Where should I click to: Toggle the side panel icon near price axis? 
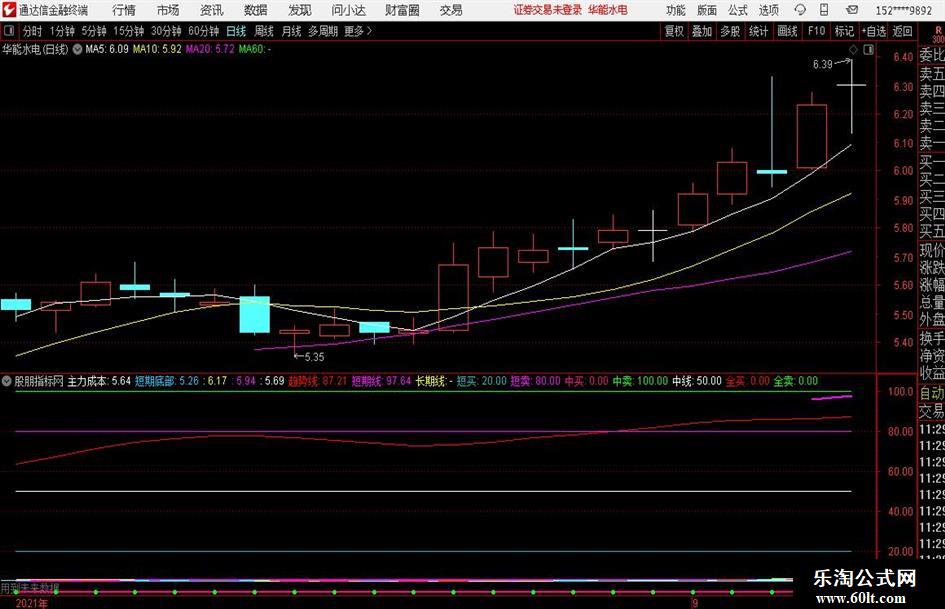coord(868,49)
